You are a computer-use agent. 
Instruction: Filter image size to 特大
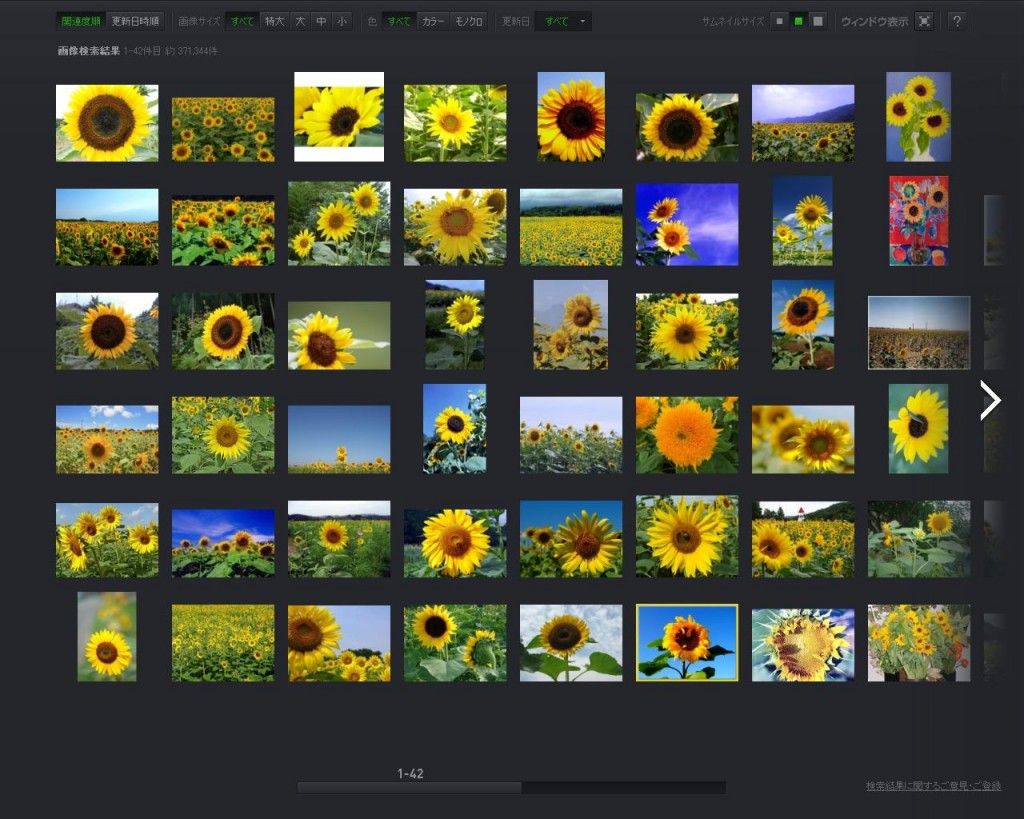click(275, 22)
